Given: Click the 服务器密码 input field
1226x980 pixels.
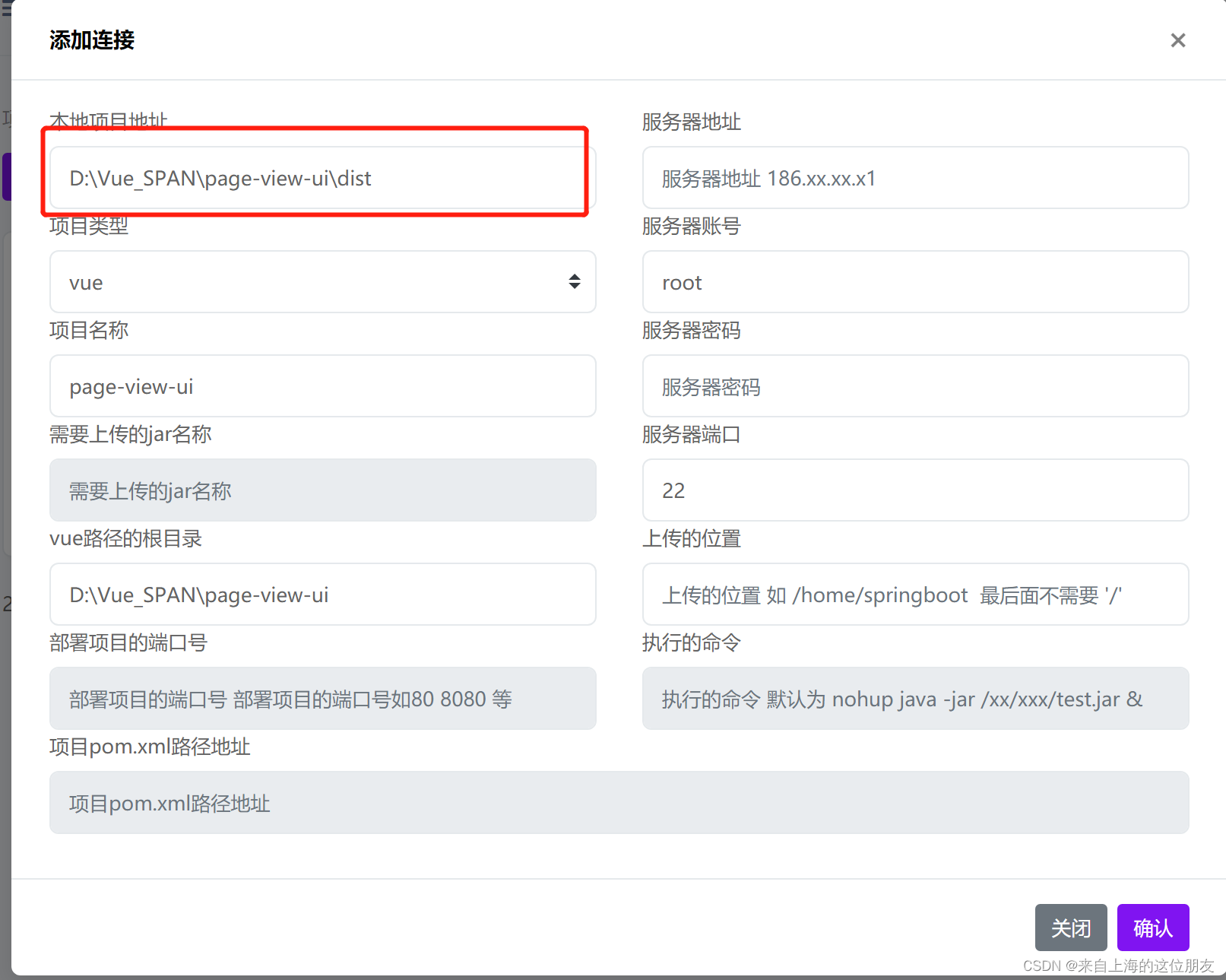Looking at the screenshot, I should 915,386.
